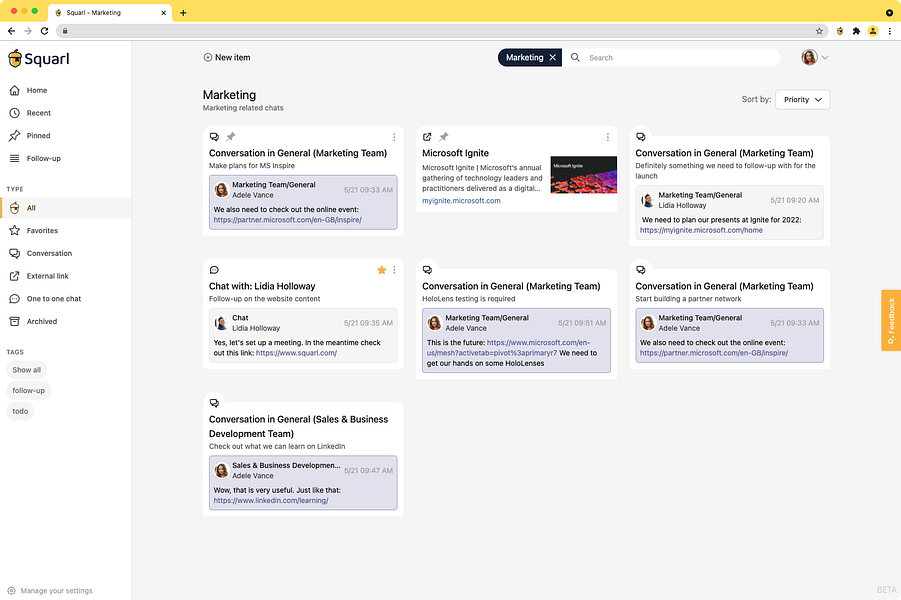Screen dimensions: 901x600
Task: Click chat bubble icon on Lidia Holloway card
Action: click(214, 270)
